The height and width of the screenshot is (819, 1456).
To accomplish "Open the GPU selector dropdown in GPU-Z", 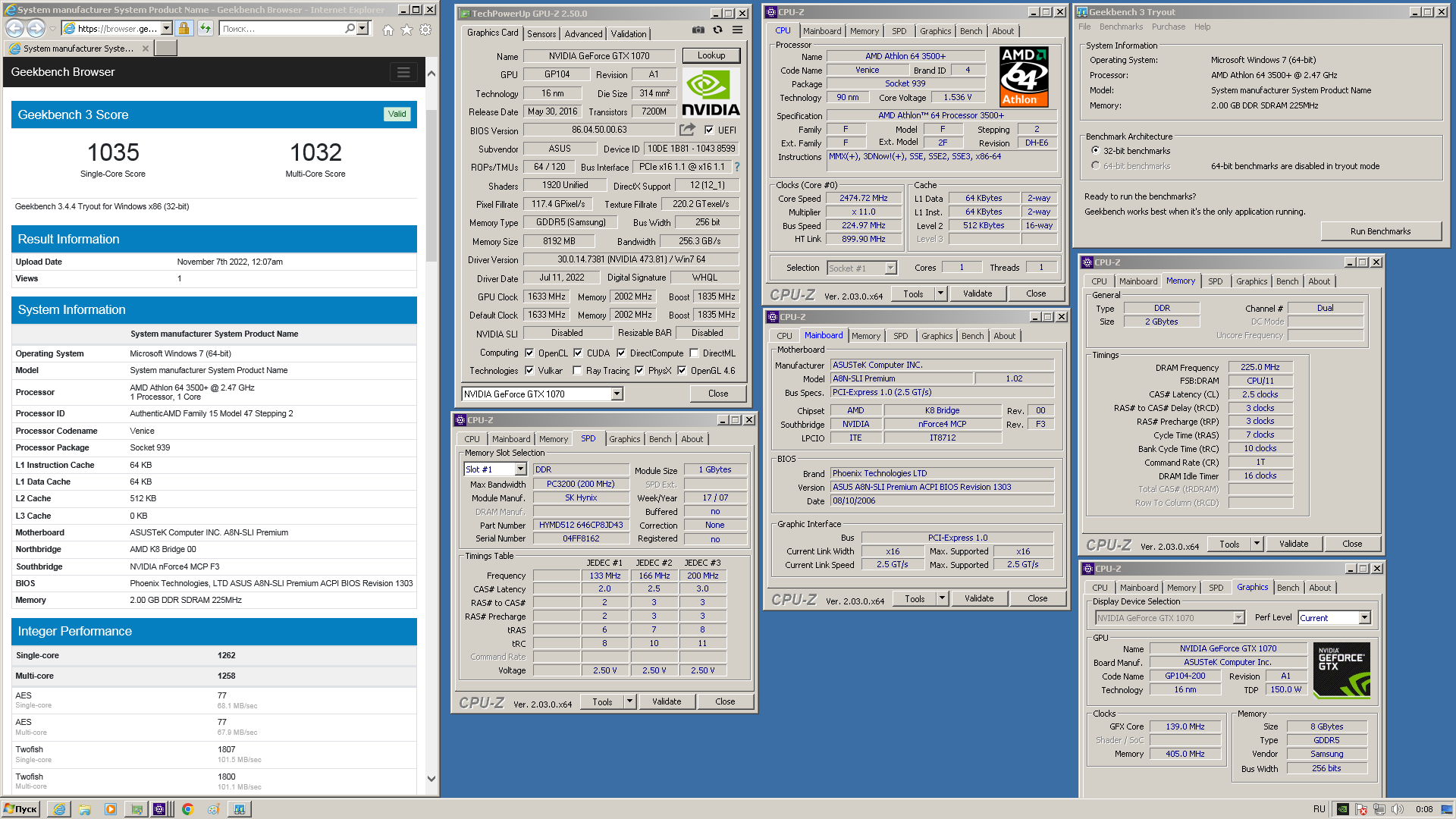I will click(617, 394).
